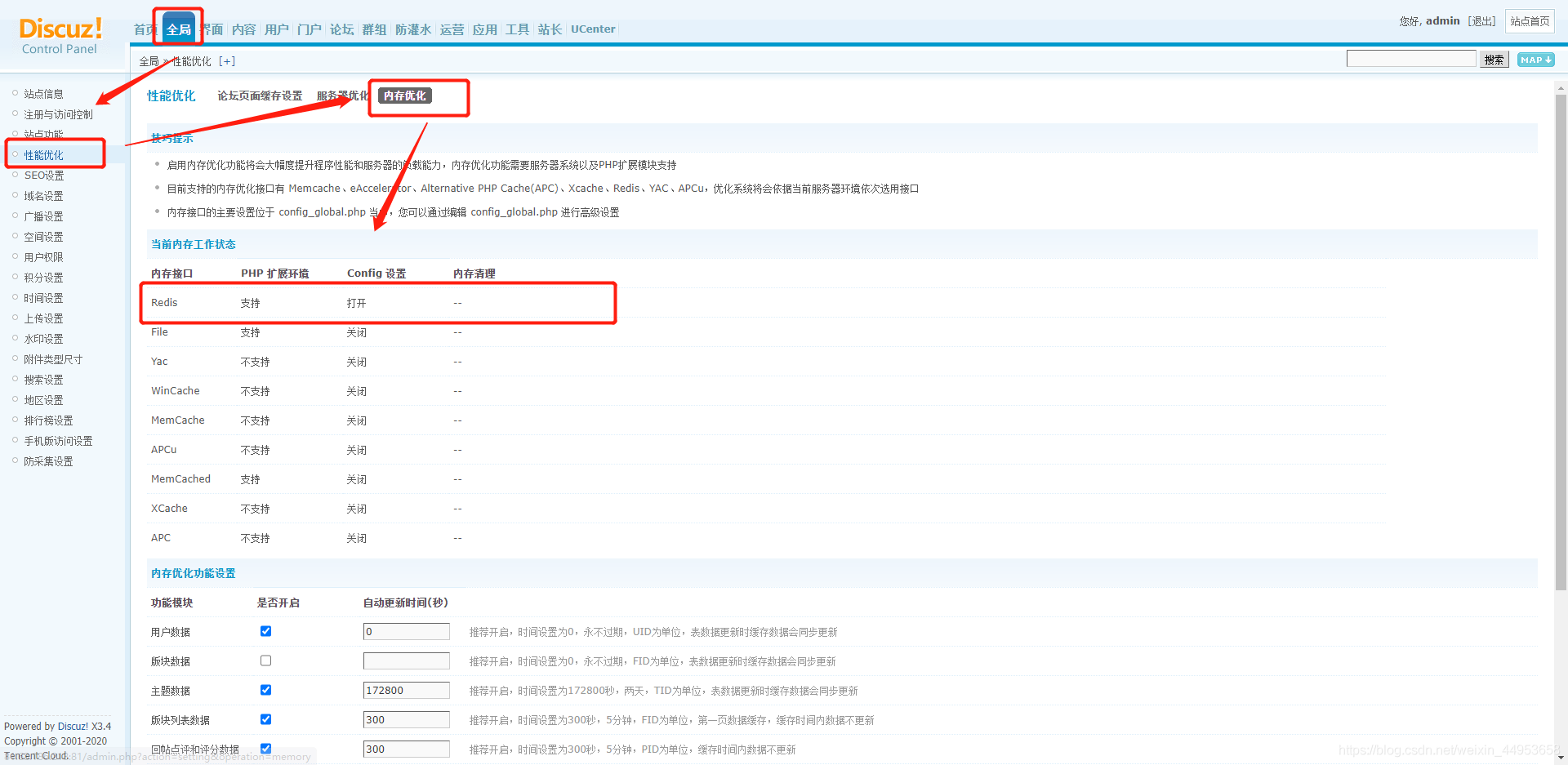Image resolution: width=1568 pixels, height=765 pixels.
Task: Open 积分设置 in the sidebar
Action: click(44, 278)
